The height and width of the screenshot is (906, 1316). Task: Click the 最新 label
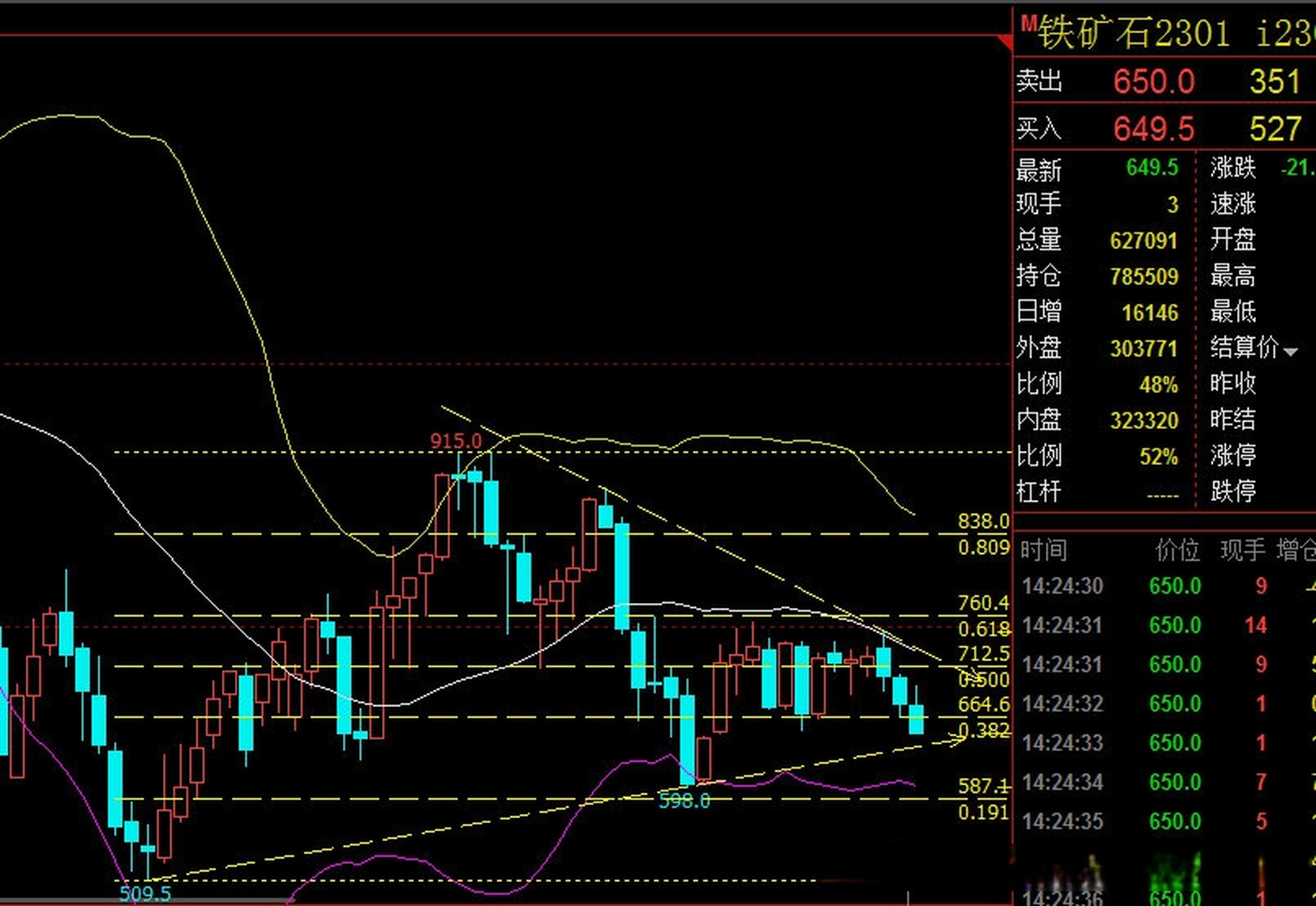coord(1039,170)
